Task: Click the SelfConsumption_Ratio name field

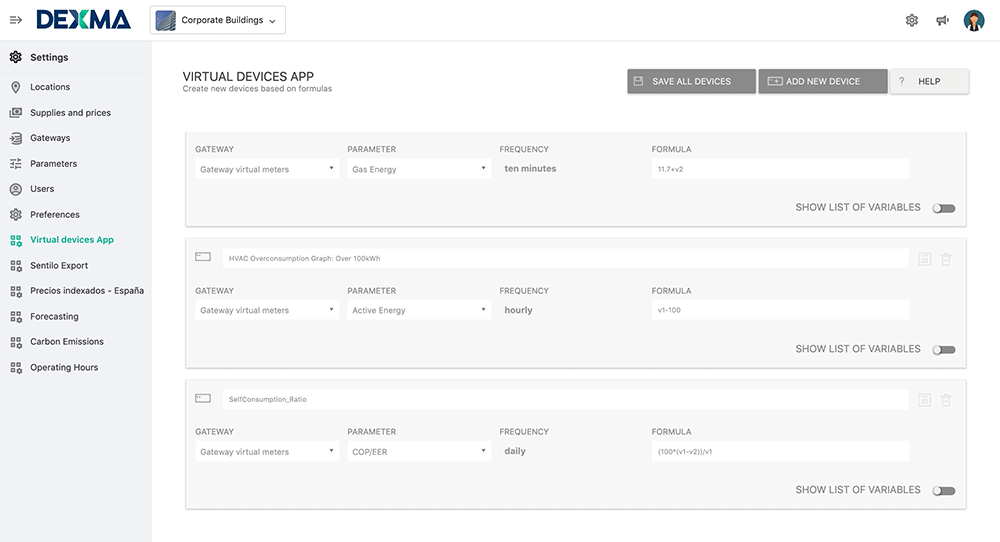Action: coord(565,399)
